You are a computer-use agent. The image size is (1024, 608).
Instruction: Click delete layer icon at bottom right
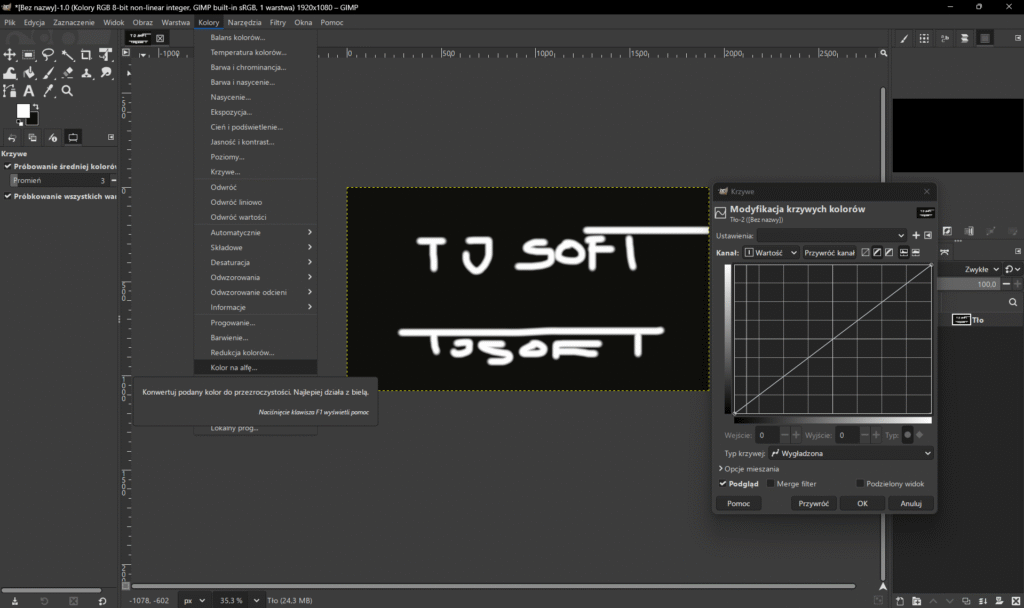coord(1016,601)
